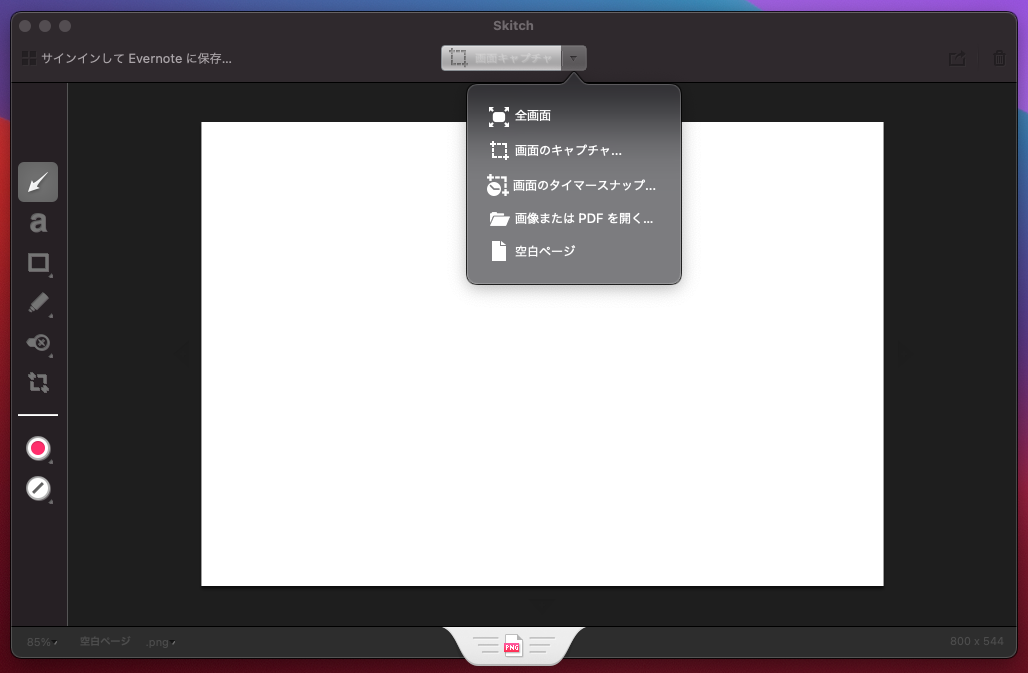Click the stroke style circle below the color swatch
1028x673 pixels.
37,489
